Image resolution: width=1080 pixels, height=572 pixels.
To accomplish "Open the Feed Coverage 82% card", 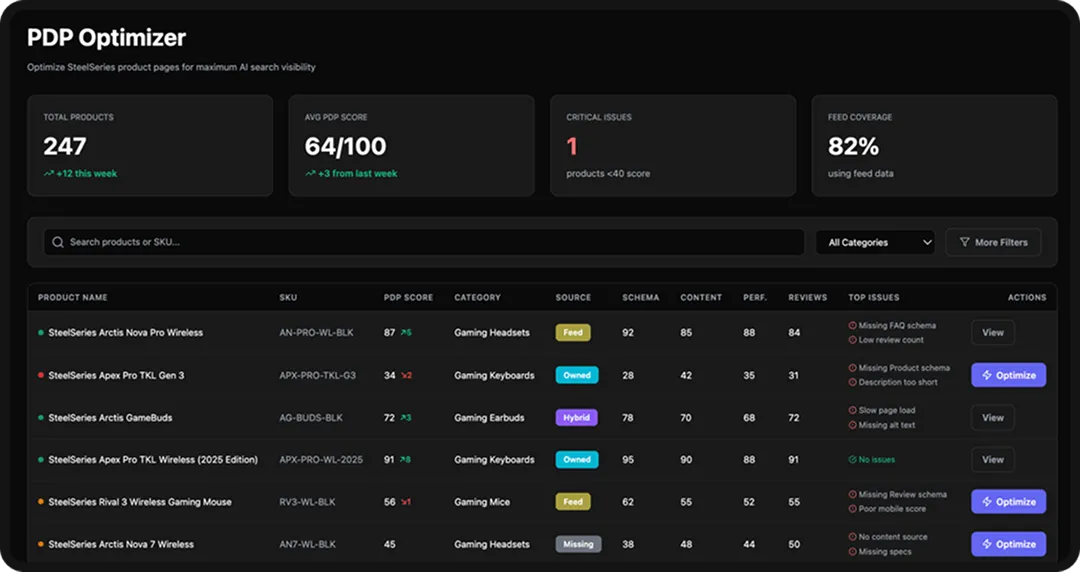I will [935, 145].
